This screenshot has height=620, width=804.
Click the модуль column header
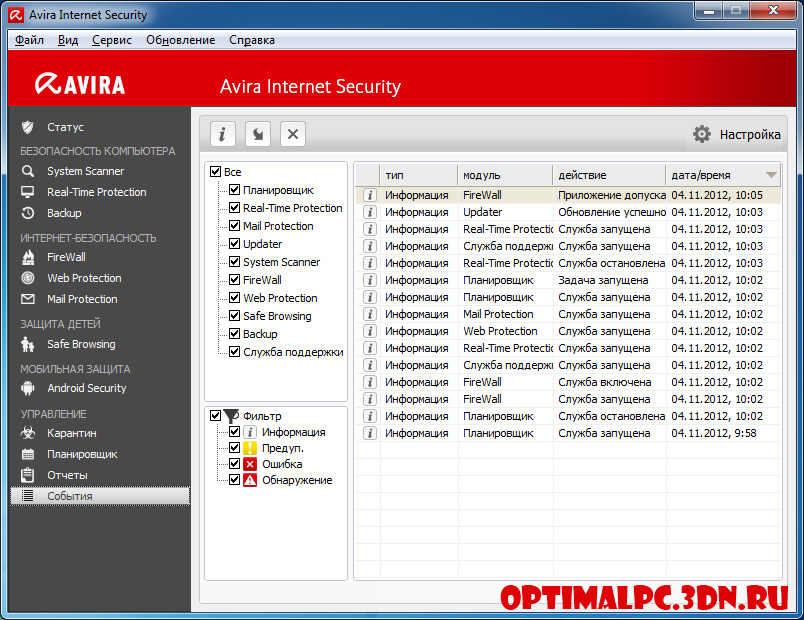click(505, 175)
